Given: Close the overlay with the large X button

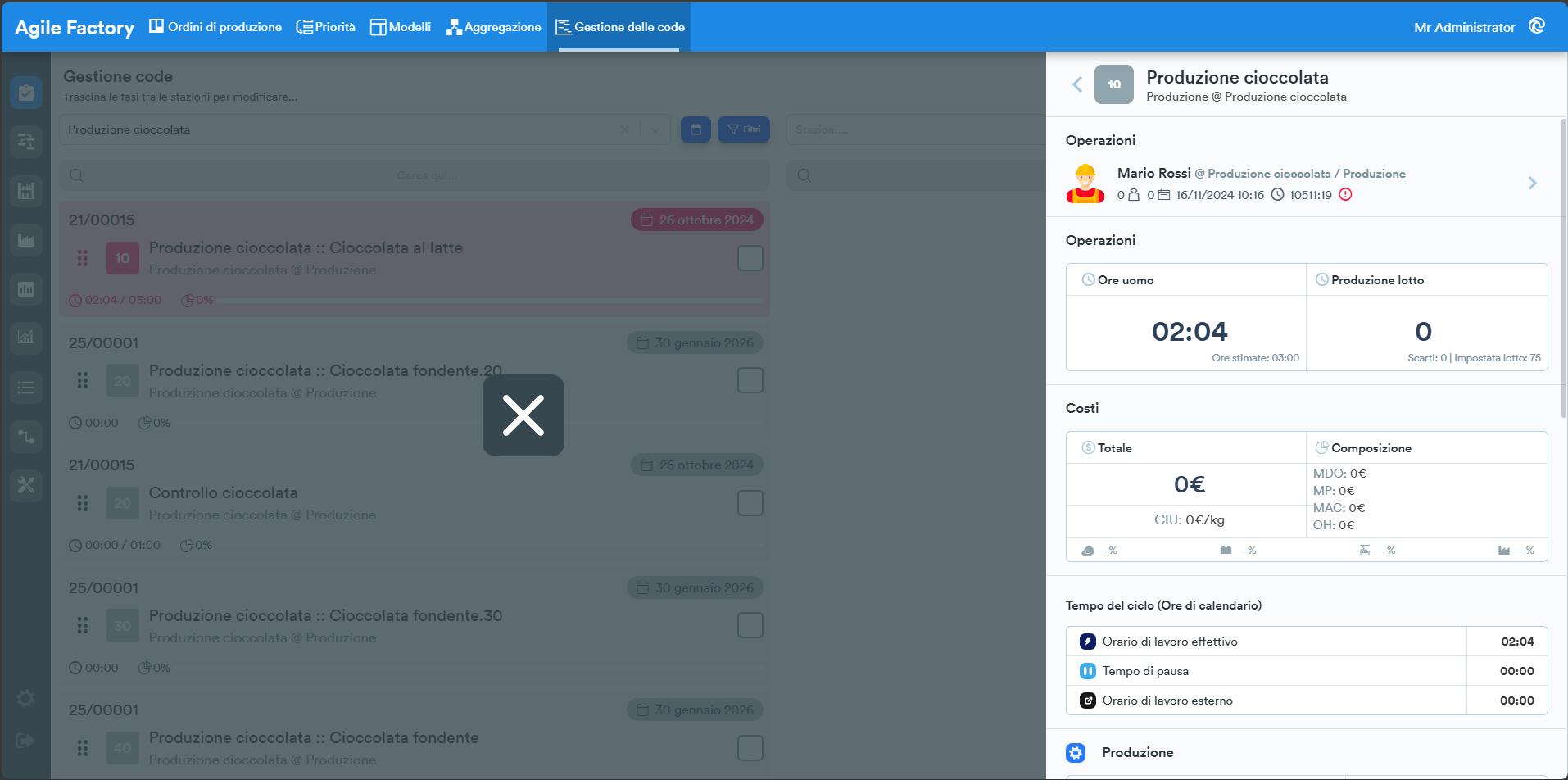Looking at the screenshot, I should pyautogui.click(x=523, y=415).
